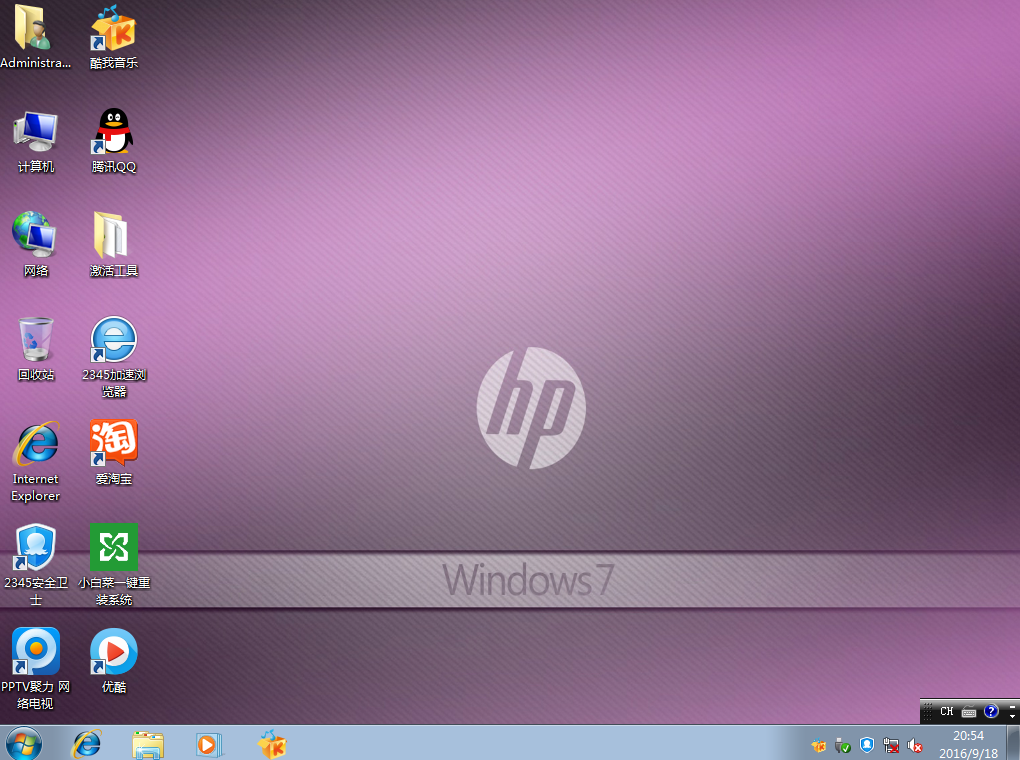
Task: Open the clock showing 20:54
Action: coord(968,744)
